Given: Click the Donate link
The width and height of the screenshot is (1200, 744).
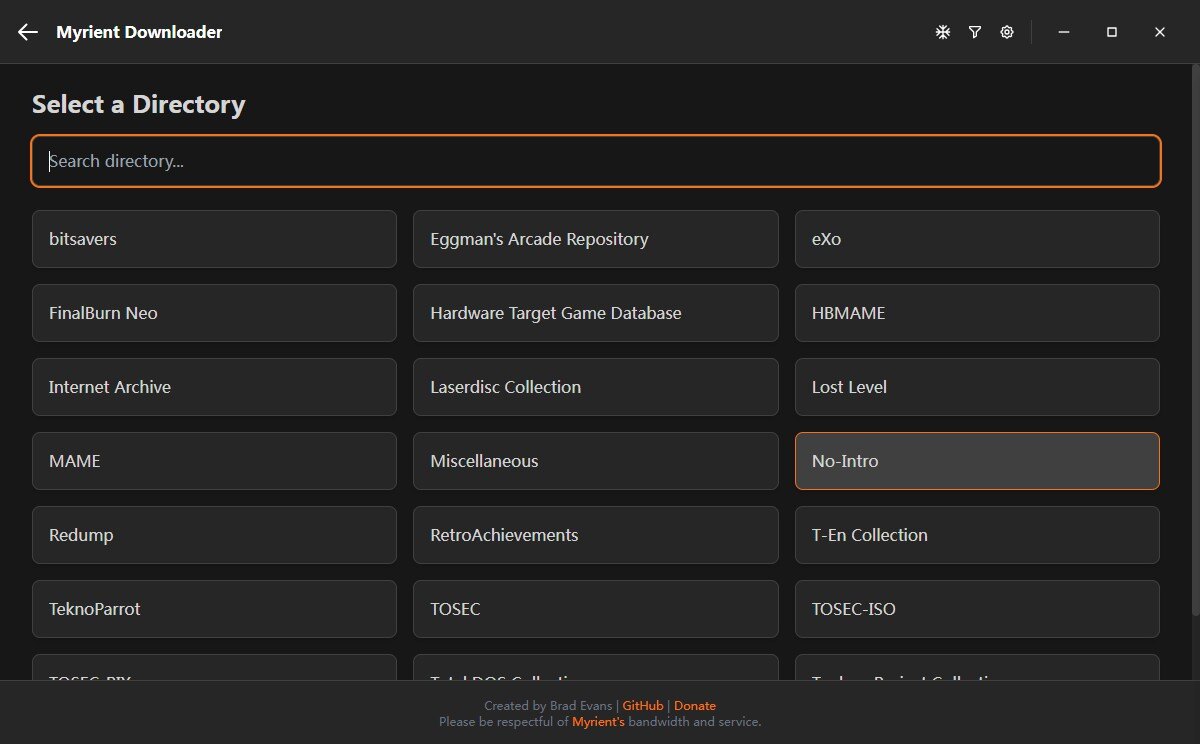Looking at the screenshot, I should tap(695, 706).
